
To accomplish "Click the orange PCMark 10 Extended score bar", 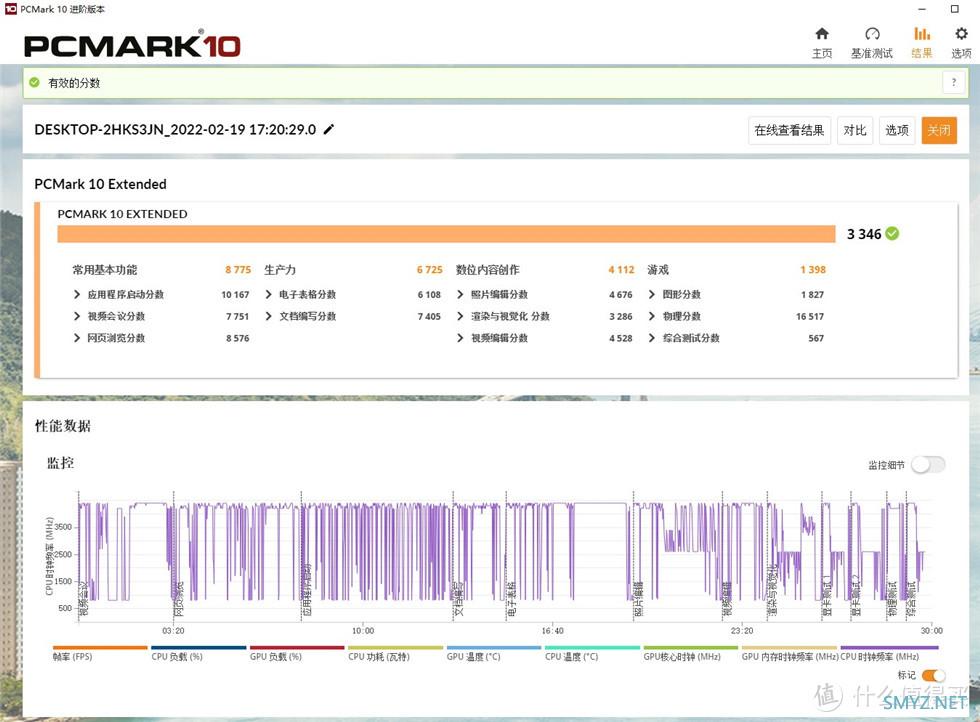I will (446, 234).
